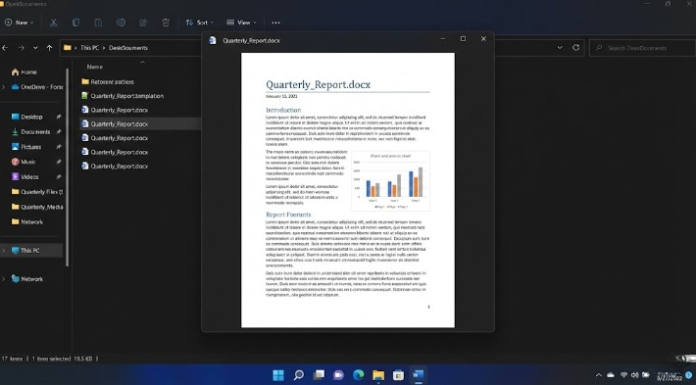Click the clock and date in taskbar

pyautogui.click(x=668, y=376)
